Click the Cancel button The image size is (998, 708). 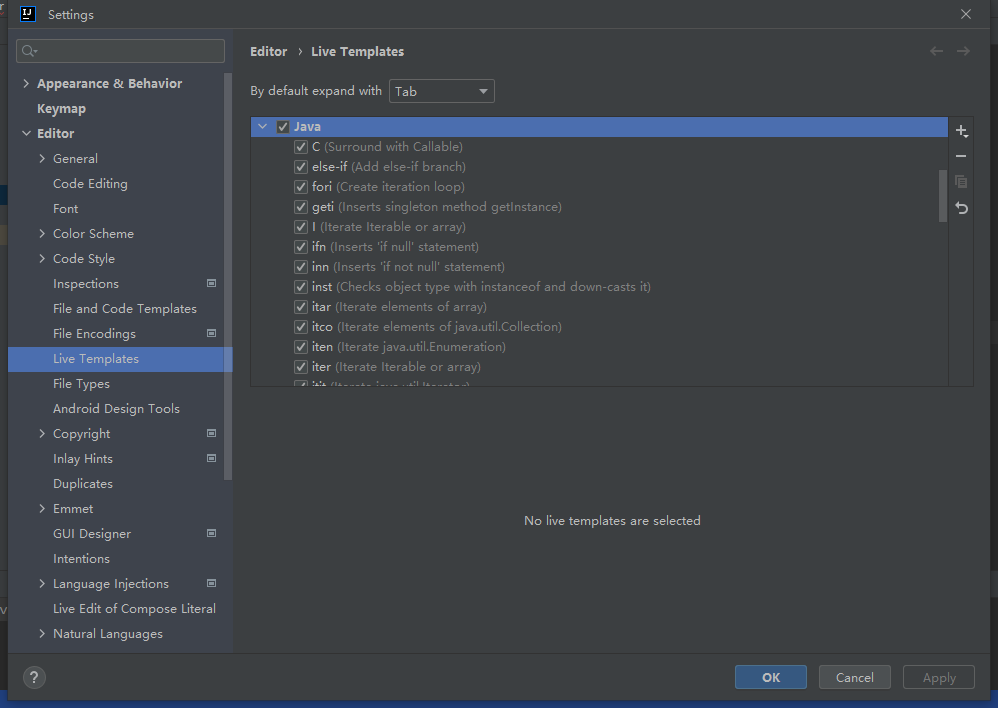855,677
